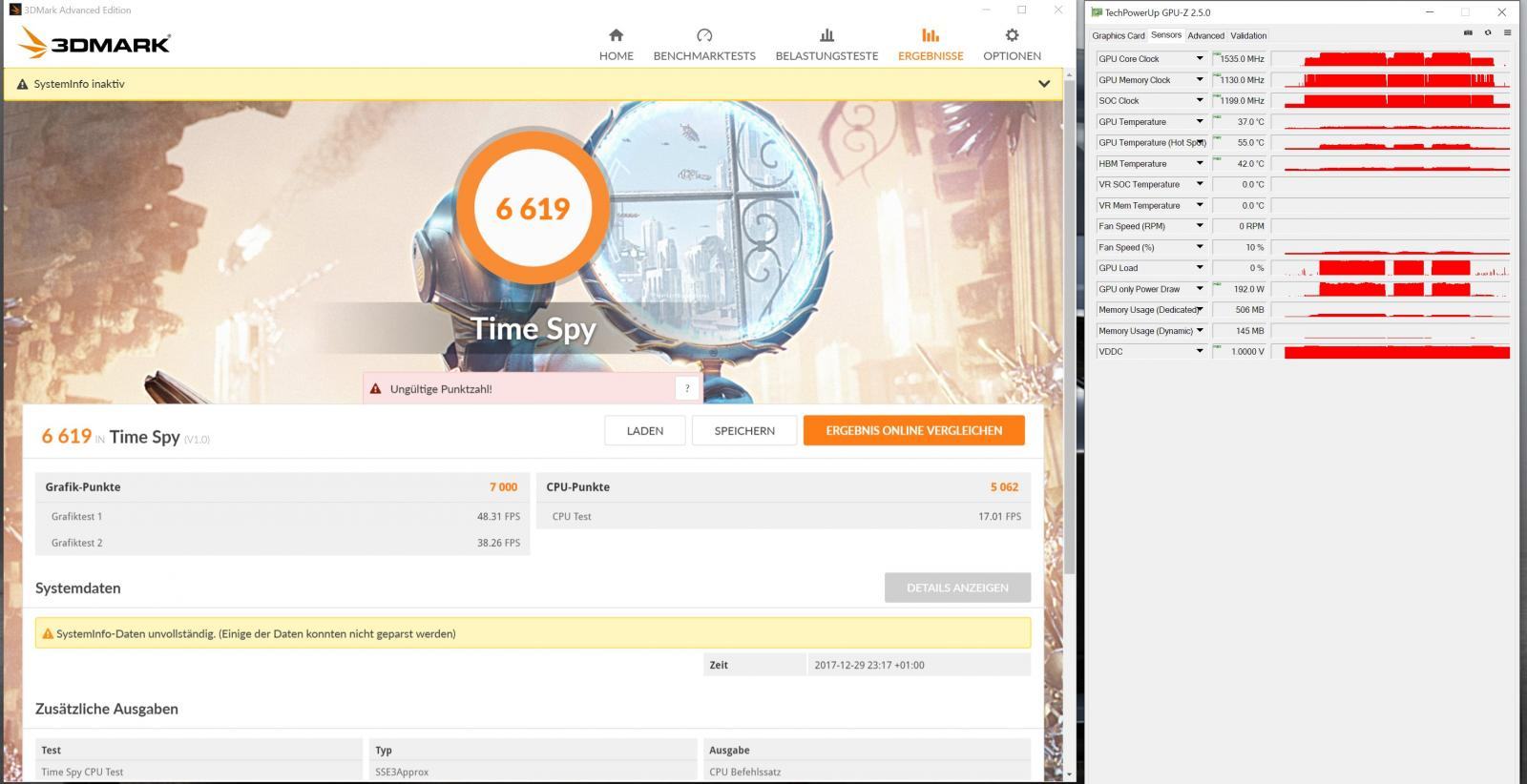Minimize the GPU-Z window
The height and width of the screenshot is (784, 1527).
1430,12
